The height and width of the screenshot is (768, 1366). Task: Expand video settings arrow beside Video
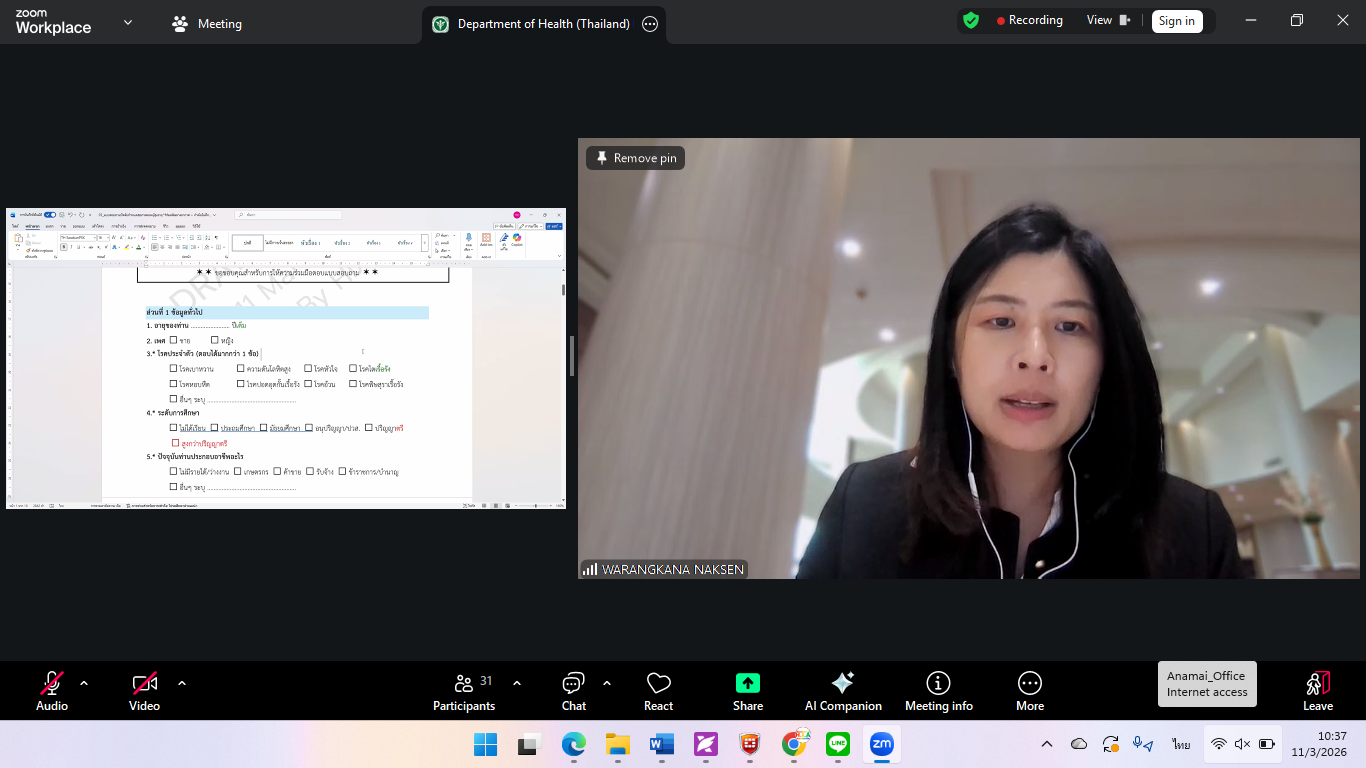coord(182,684)
